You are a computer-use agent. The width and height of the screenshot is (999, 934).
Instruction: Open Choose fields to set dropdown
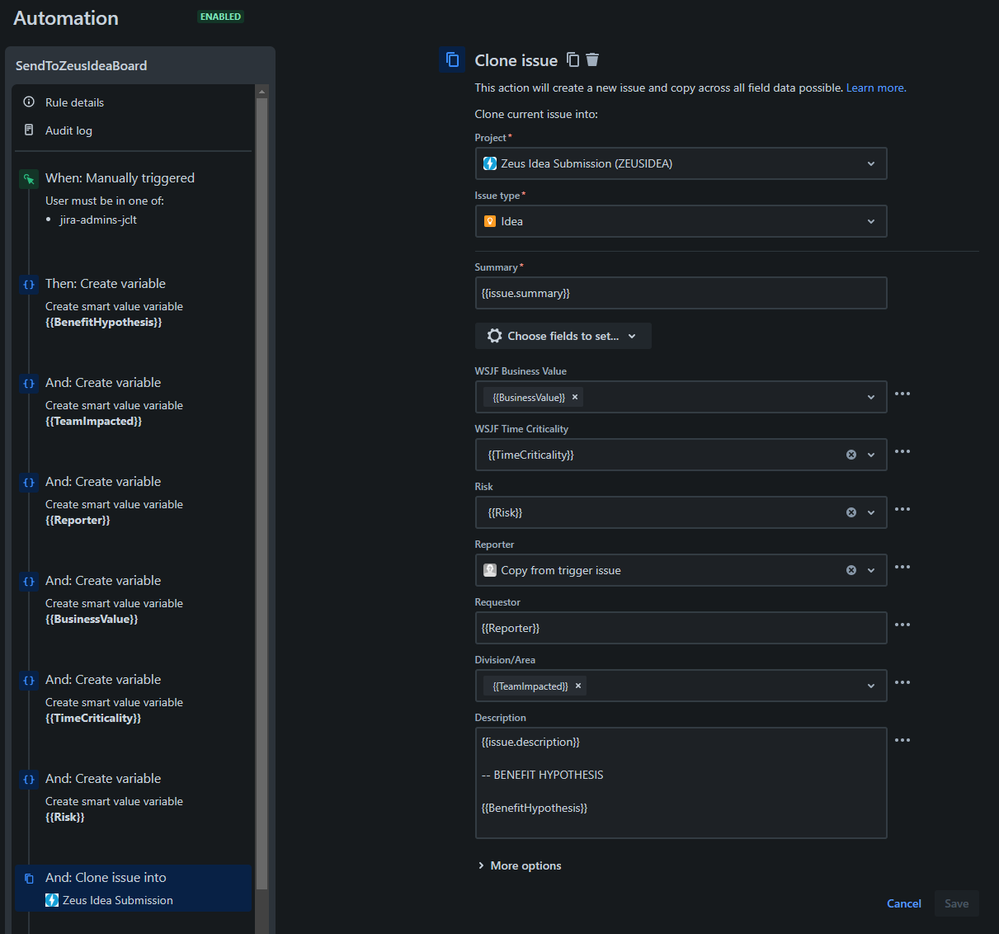563,336
